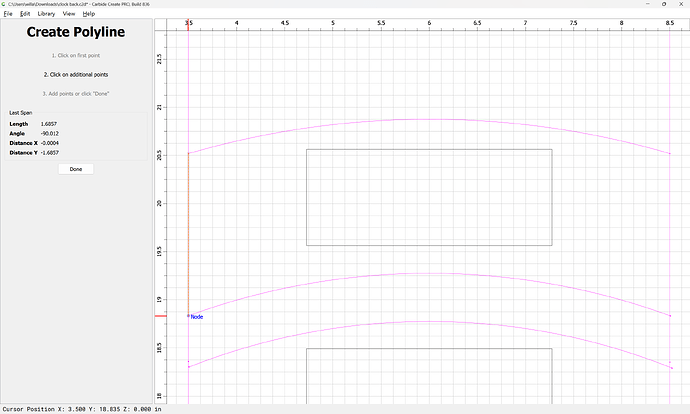Open the Edit menu
This screenshot has height=414, width=690.
pos(25,14)
